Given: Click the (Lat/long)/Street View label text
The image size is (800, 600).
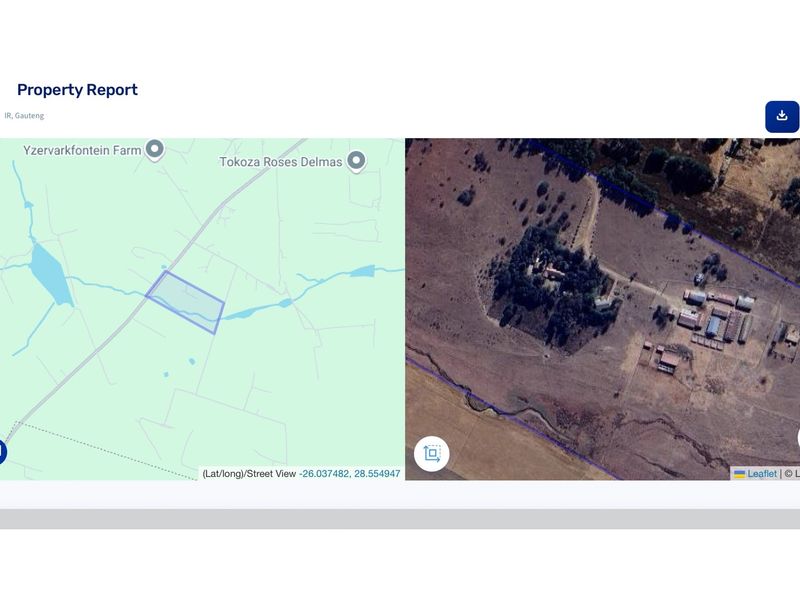Looking at the screenshot, I should point(249,474).
